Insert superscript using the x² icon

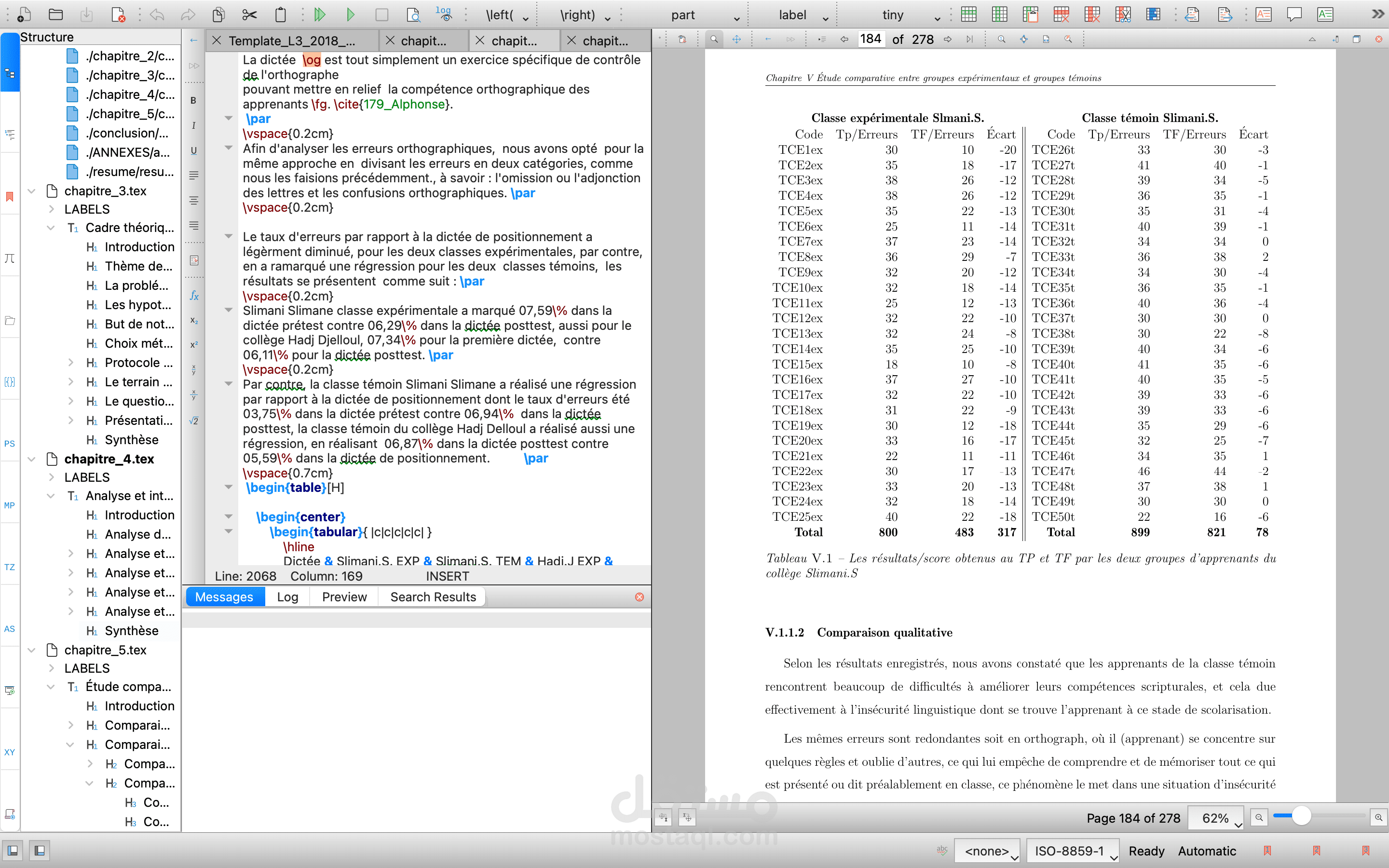pyautogui.click(x=194, y=344)
